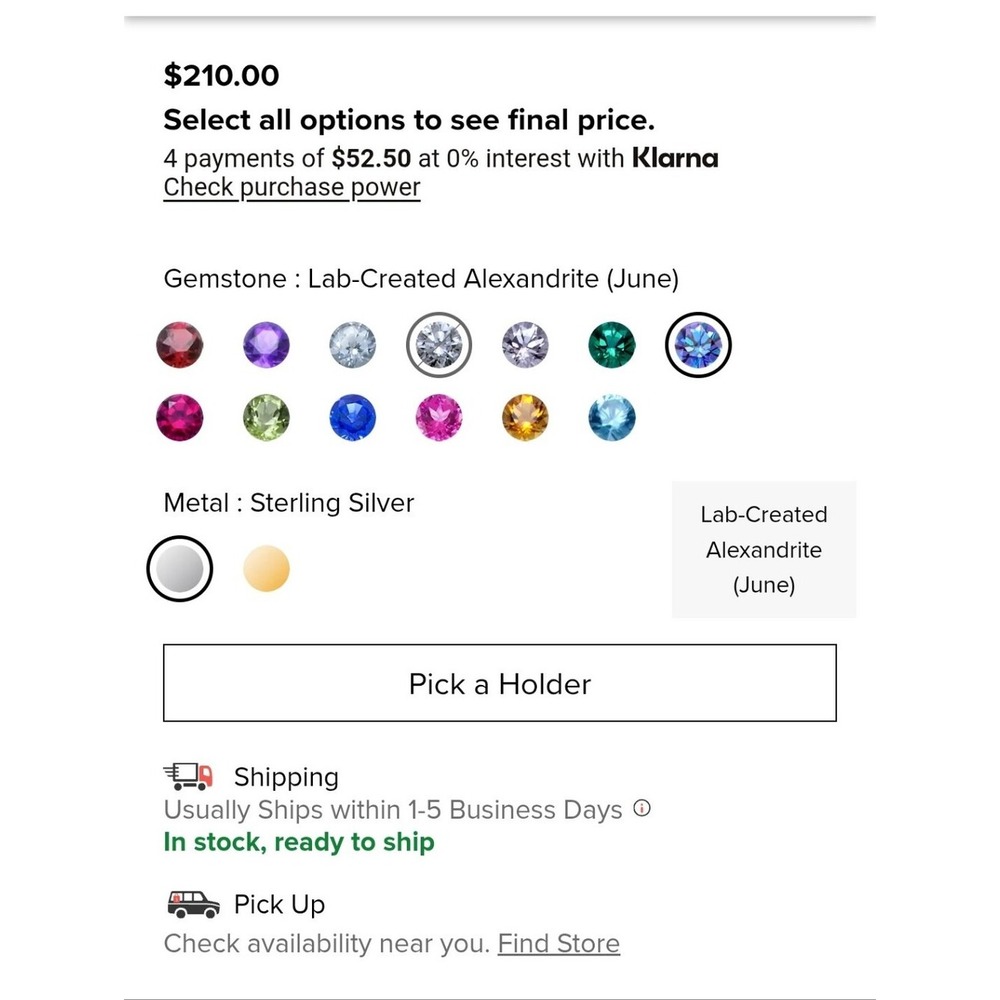Pick the deep blue sapphire gemstone
This screenshot has height=1000, width=1000.
353,418
